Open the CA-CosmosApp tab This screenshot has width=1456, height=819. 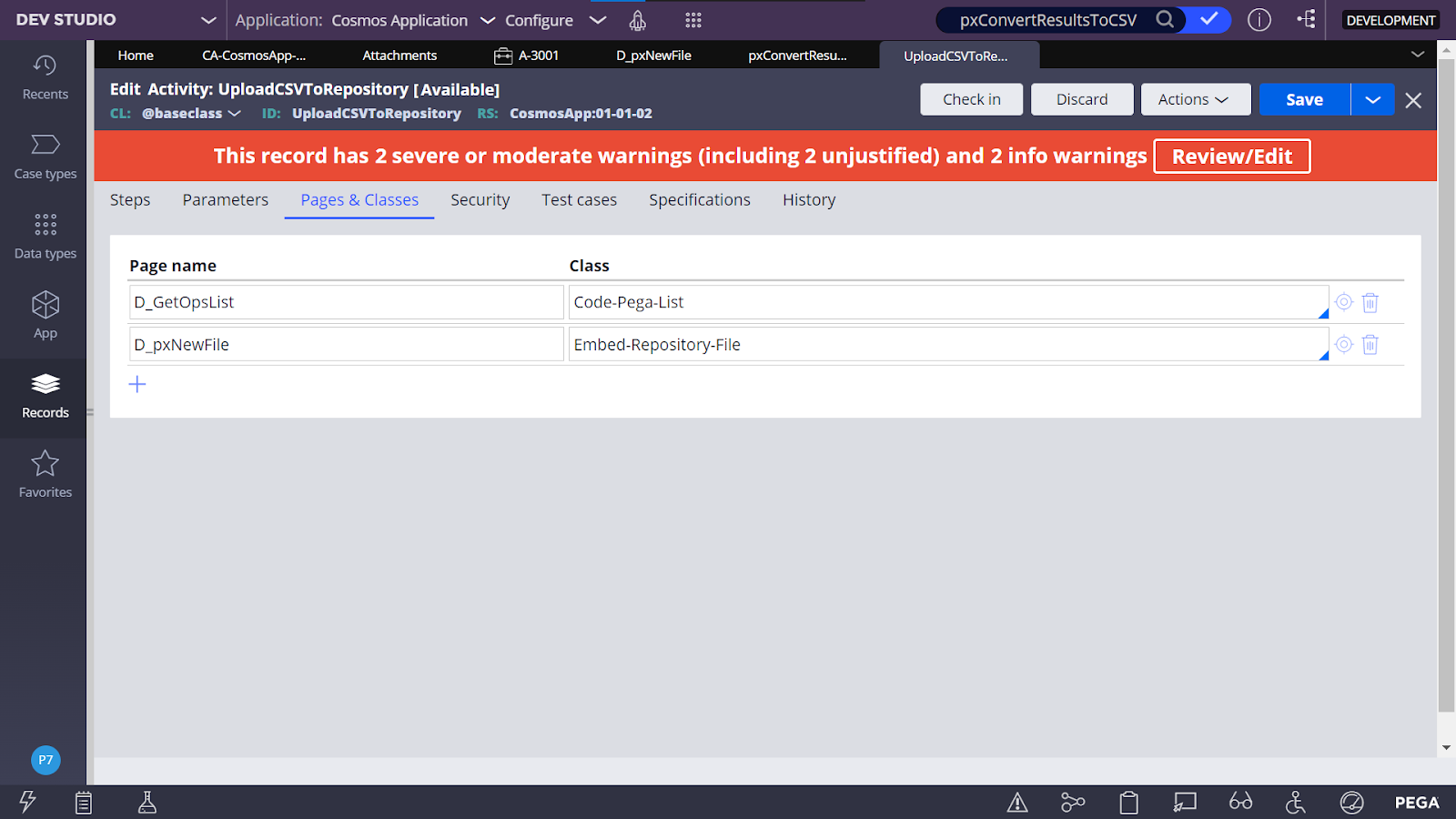tap(254, 56)
